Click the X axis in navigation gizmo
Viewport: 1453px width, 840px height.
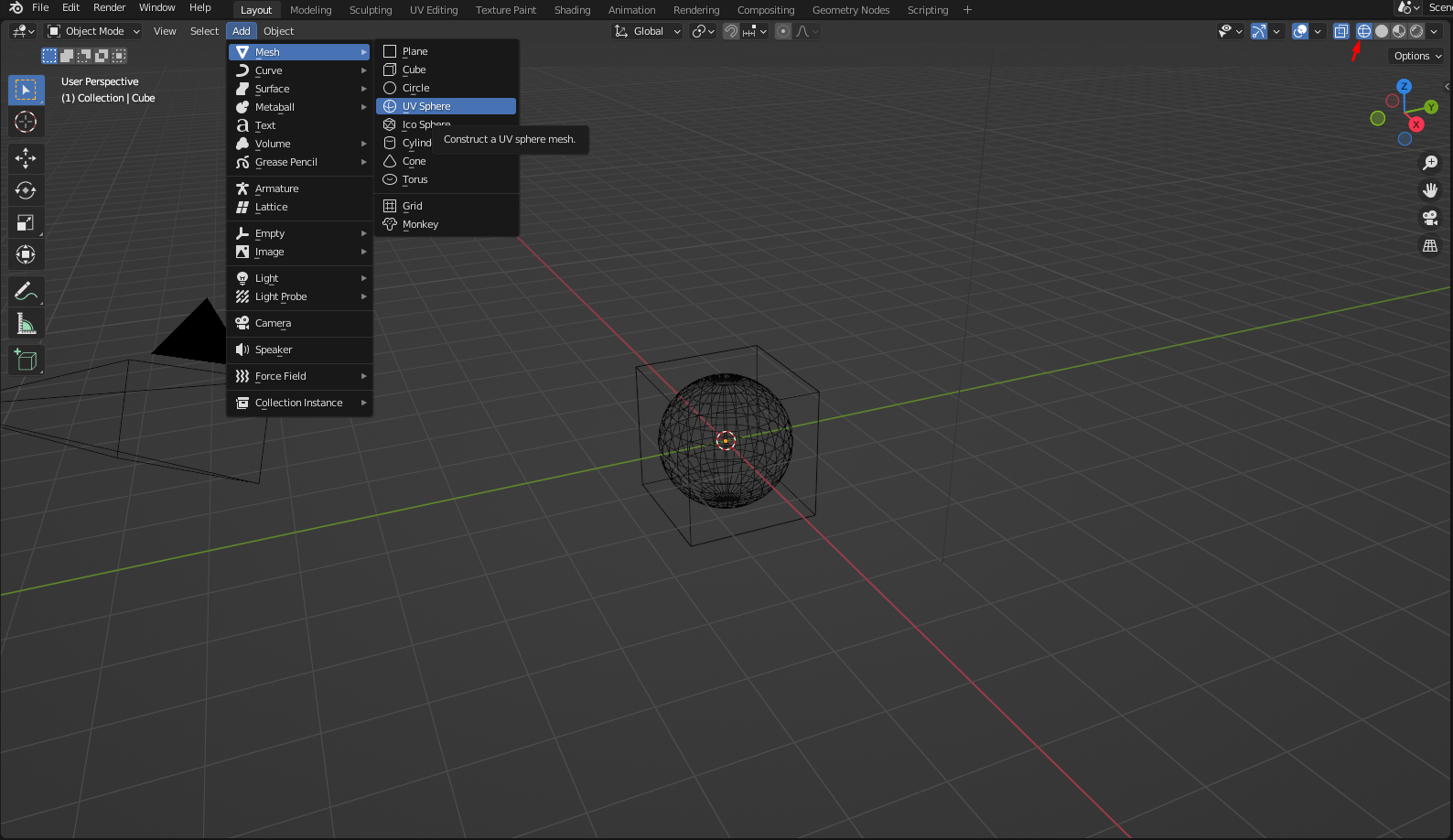(1416, 124)
